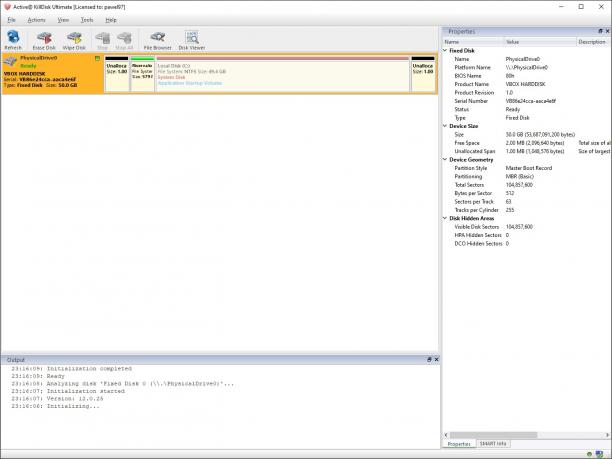Select the HPA Hidden Sectors row
This screenshot has width=612, height=459.
point(527,235)
